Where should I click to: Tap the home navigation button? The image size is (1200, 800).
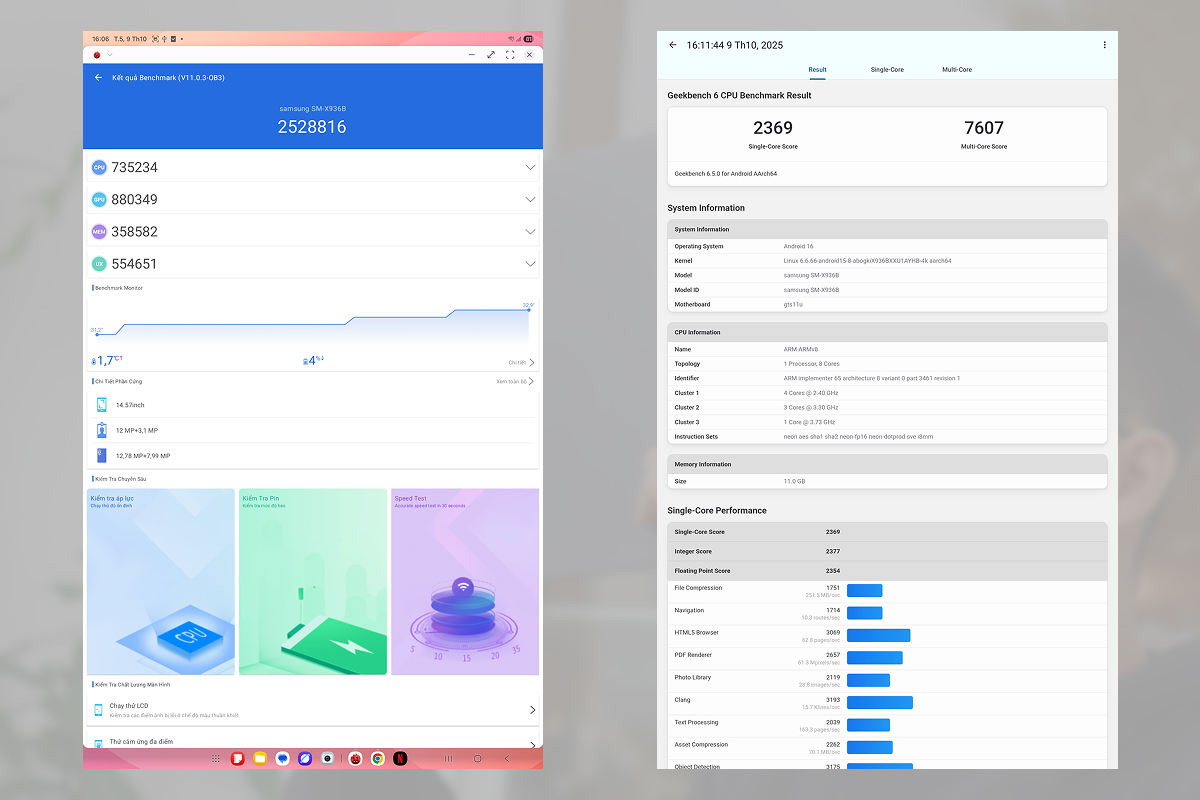click(x=478, y=759)
